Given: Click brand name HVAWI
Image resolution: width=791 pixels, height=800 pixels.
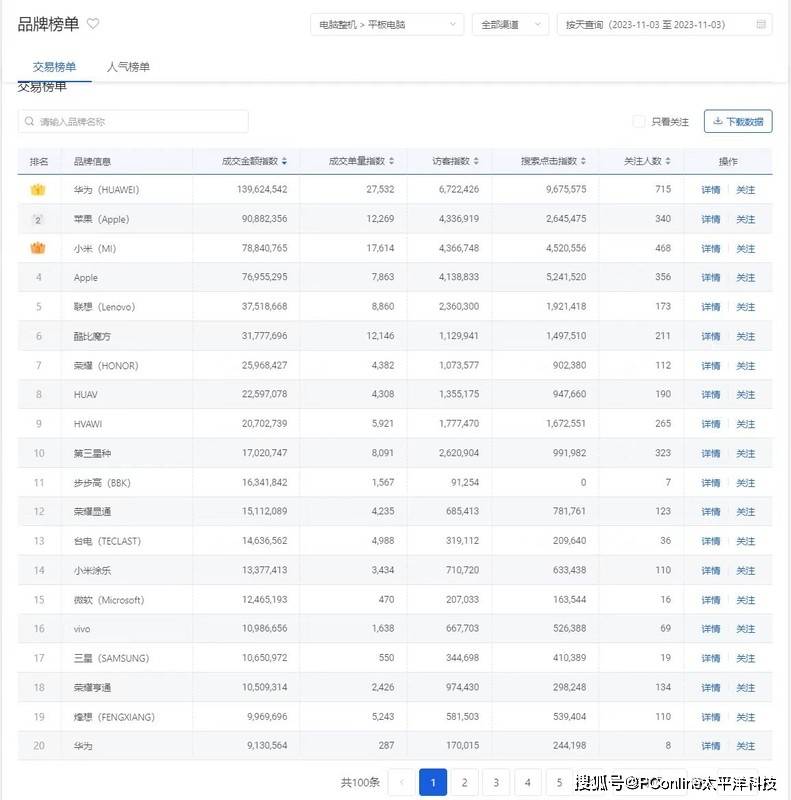Looking at the screenshot, I should [88, 424].
